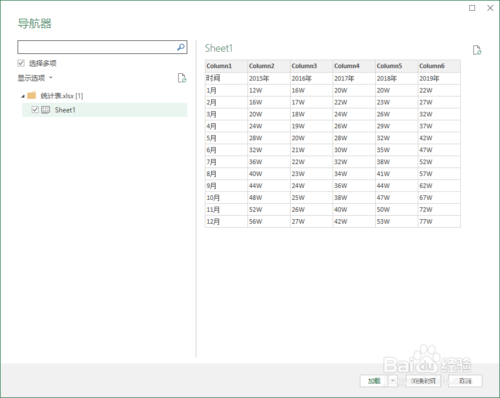
Task: Click the 27W cell in the 2月 row
Action: click(x=439, y=102)
